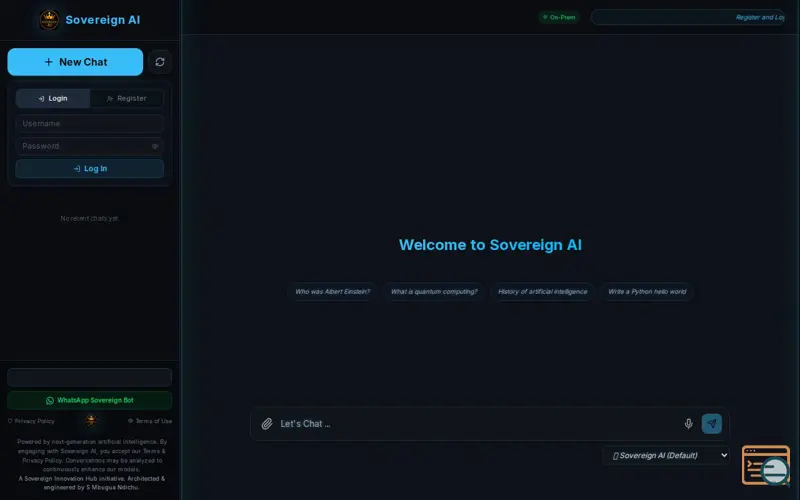Pick 'History of artificial intelligence' suggestion
Screen dimensions: 800x500
click(542, 292)
